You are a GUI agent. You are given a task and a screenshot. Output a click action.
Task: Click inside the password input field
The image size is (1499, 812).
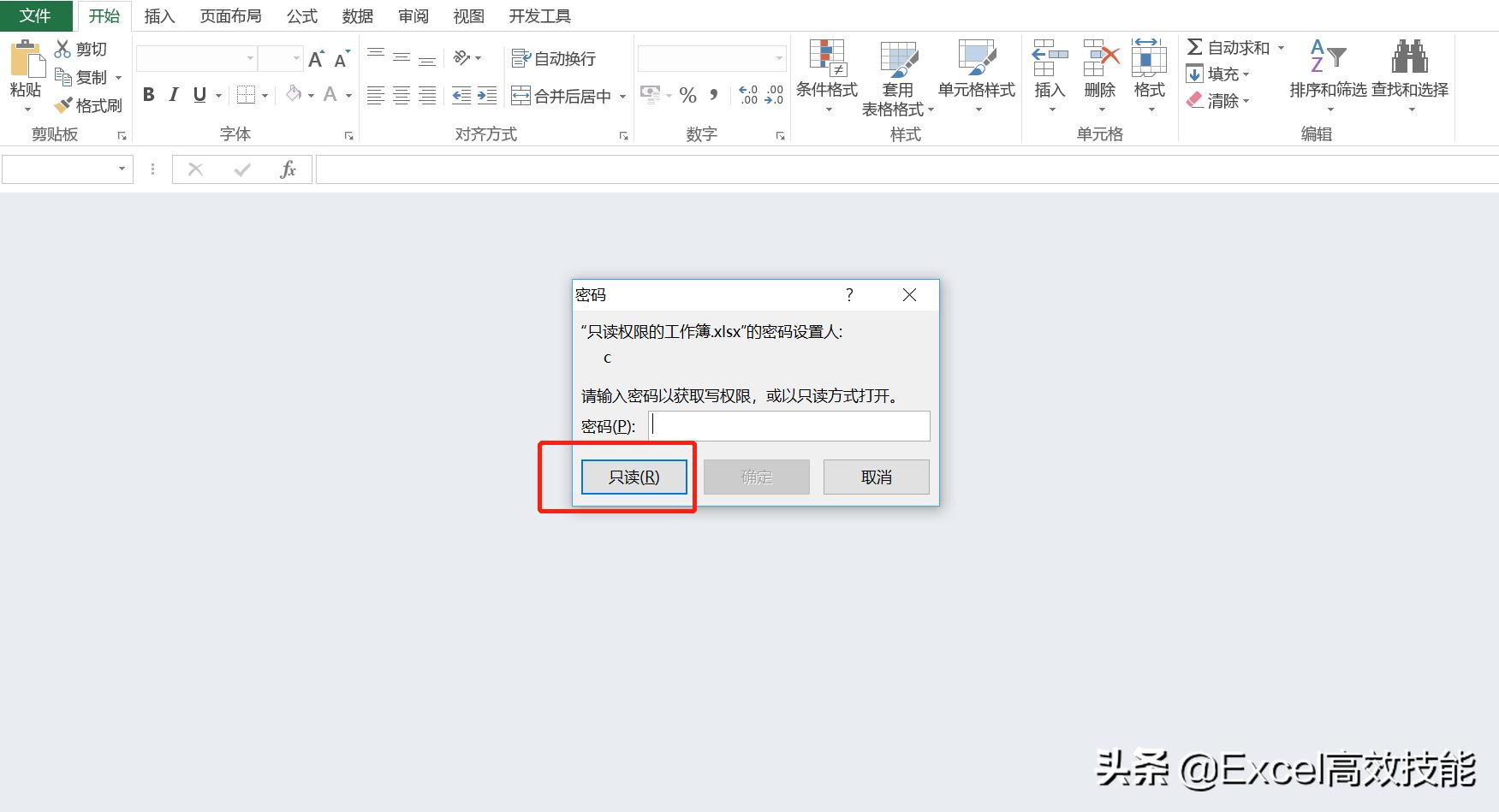tap(788, 425)
